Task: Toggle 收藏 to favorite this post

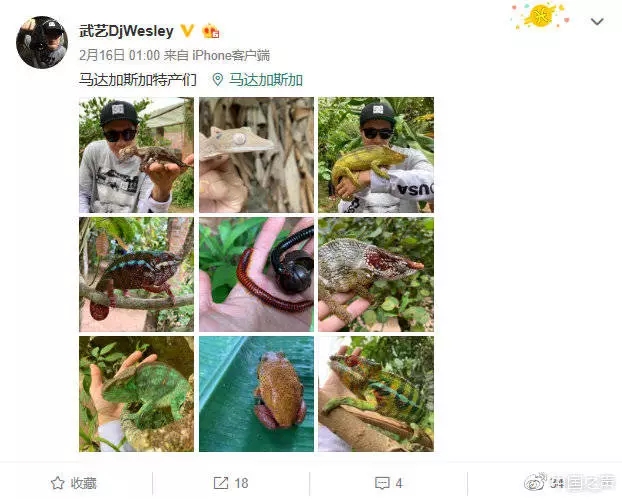Action: [x=74, y=483]
